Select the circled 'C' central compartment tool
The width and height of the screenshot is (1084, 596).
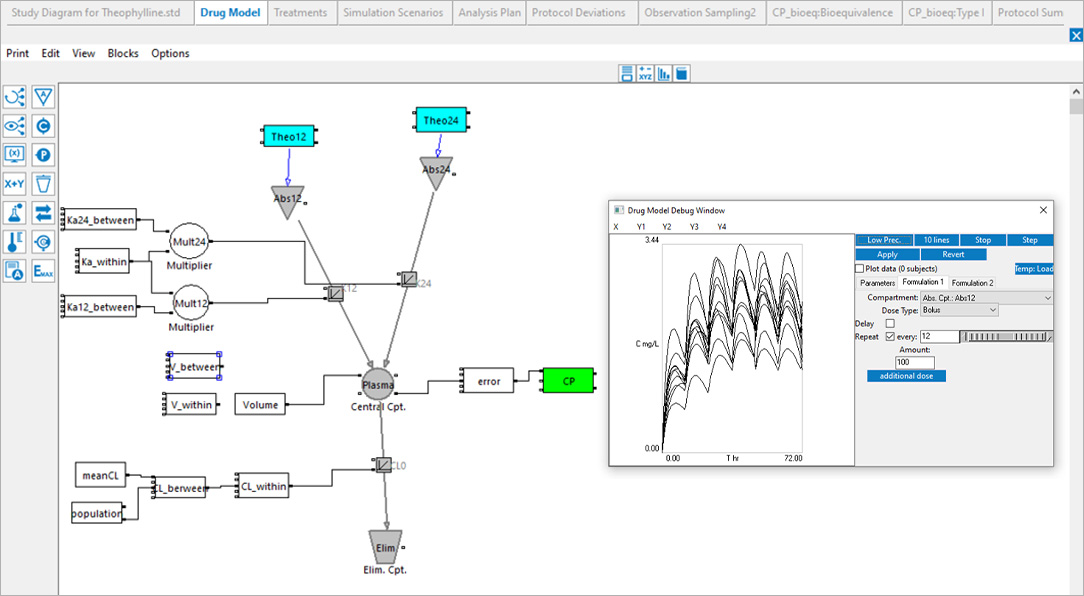[x=44, y=126]
